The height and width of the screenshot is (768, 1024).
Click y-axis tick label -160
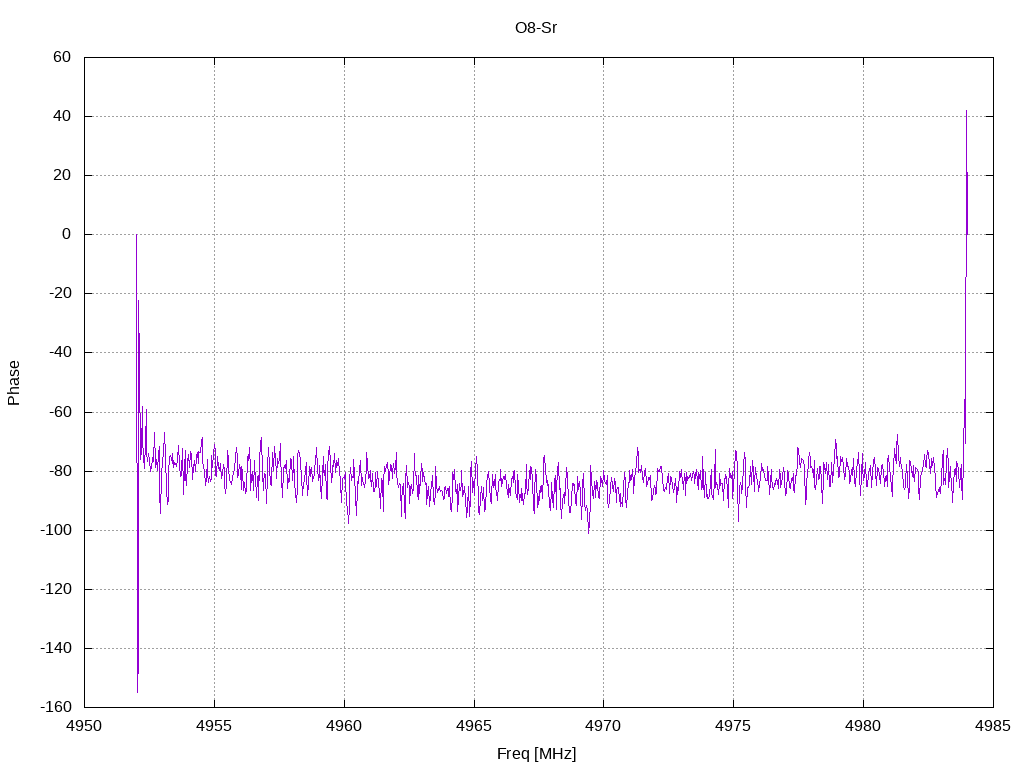(56, 707)
